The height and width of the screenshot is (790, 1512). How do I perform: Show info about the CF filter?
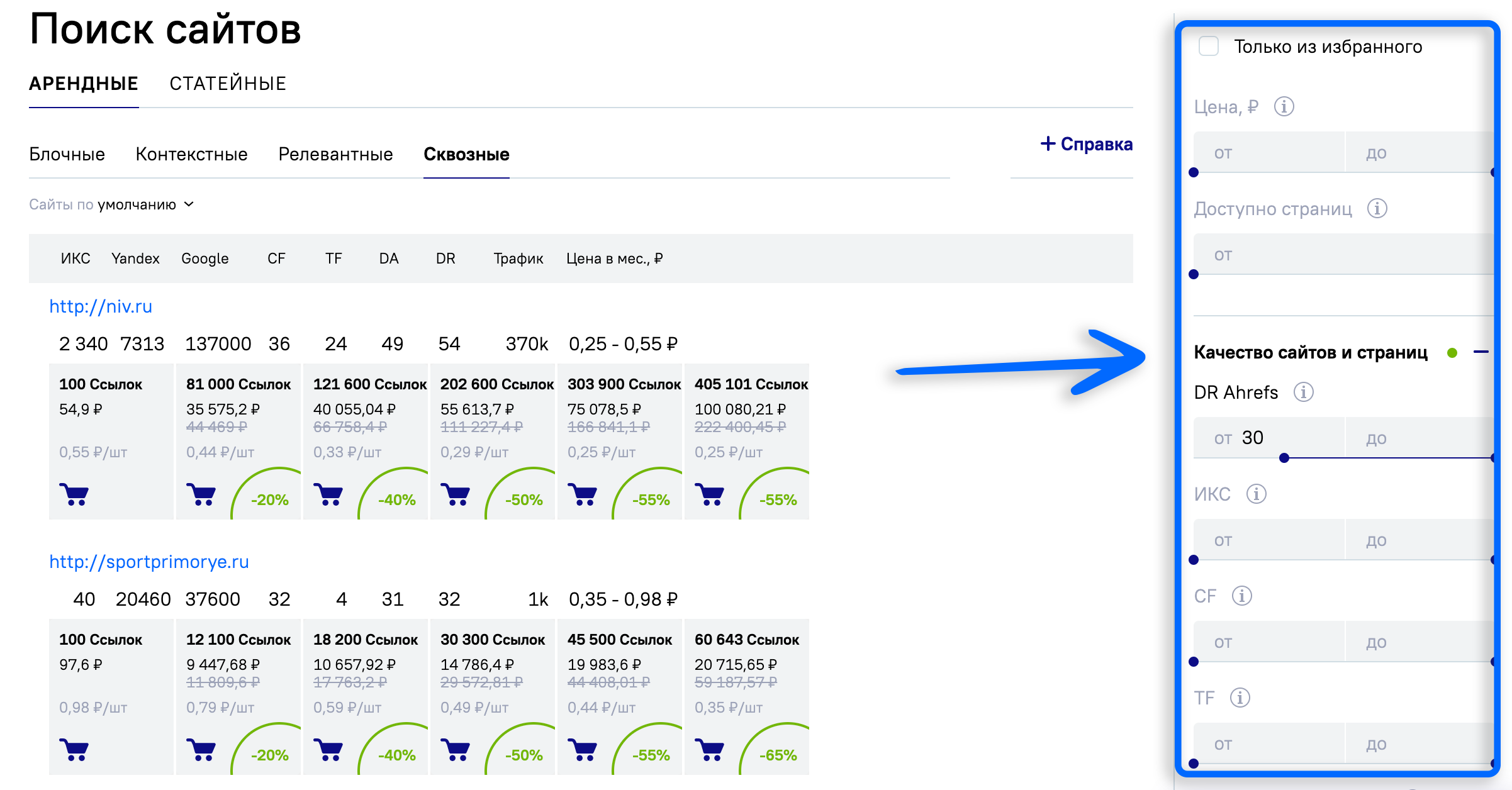1241,596
